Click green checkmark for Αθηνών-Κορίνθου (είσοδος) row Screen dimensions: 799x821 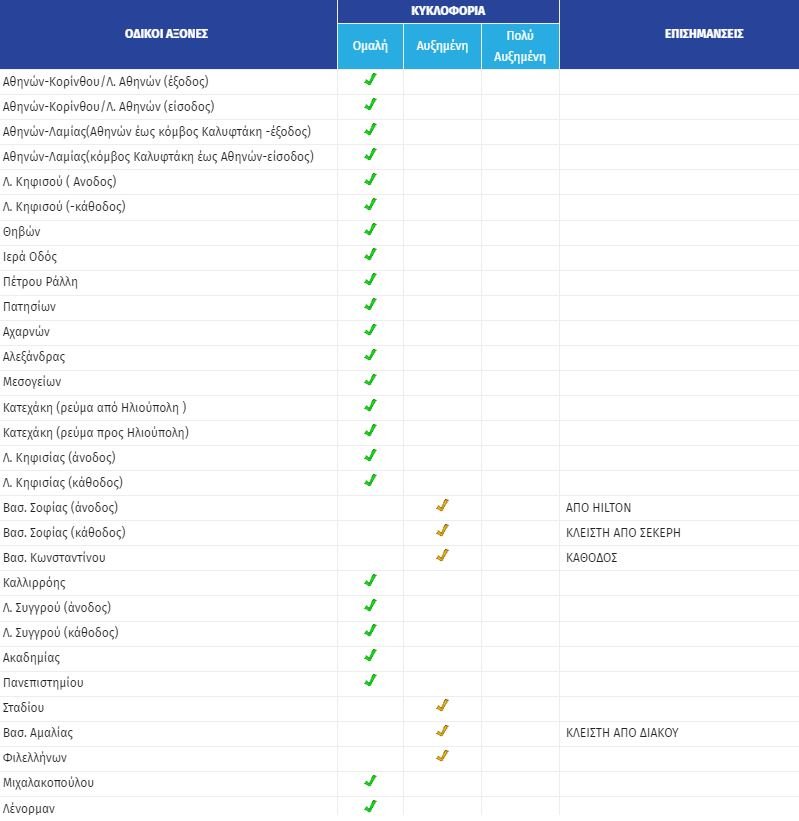pyautogui.click(x=370, y=105)
